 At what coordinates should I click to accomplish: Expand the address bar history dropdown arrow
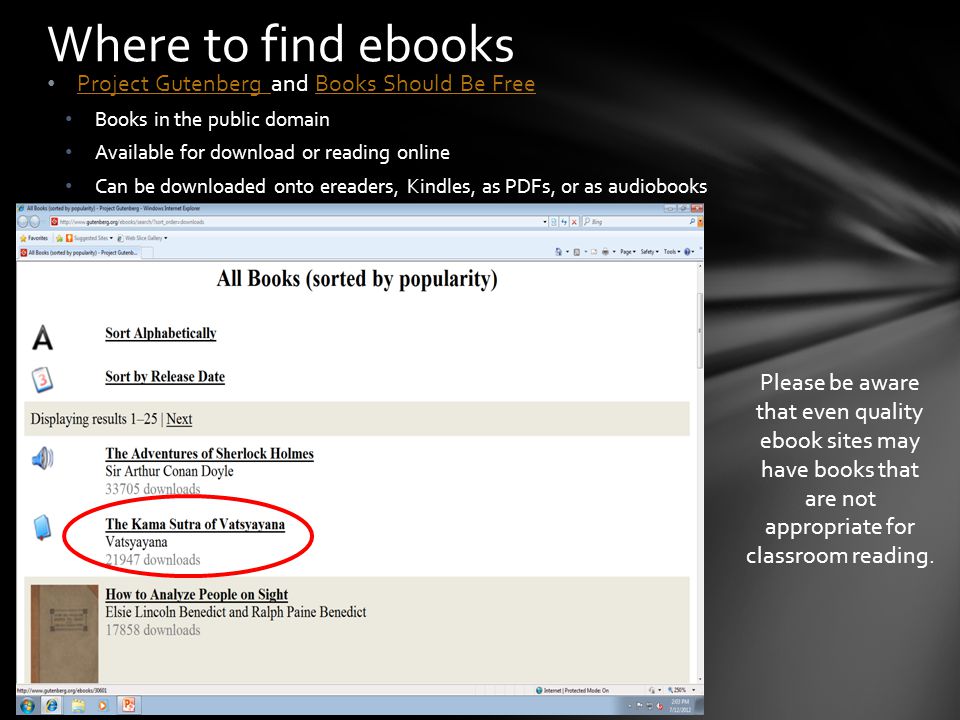point(545,222)
